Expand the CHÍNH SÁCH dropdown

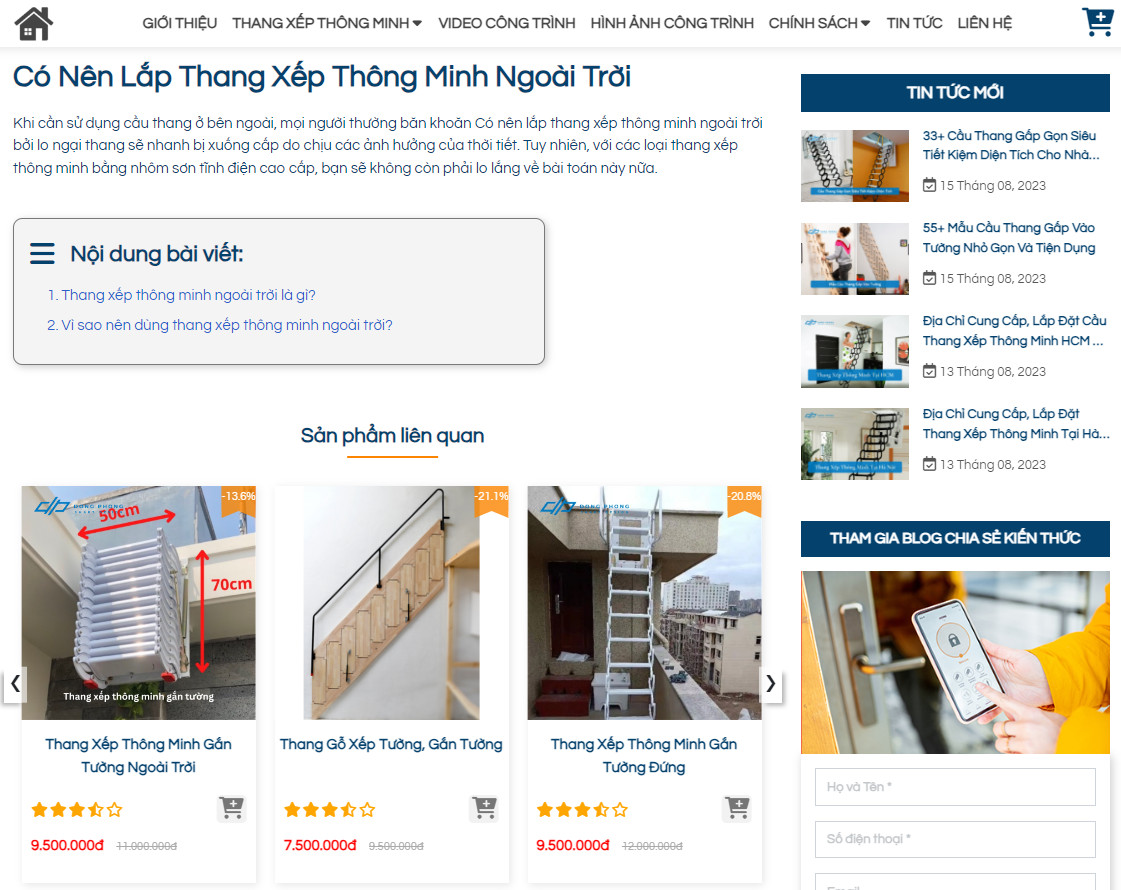(819, 21)
